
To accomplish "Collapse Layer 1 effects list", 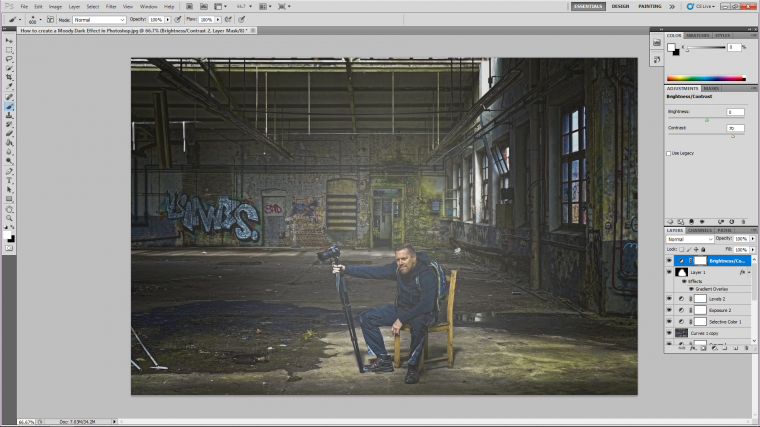I will click(749, 273).
